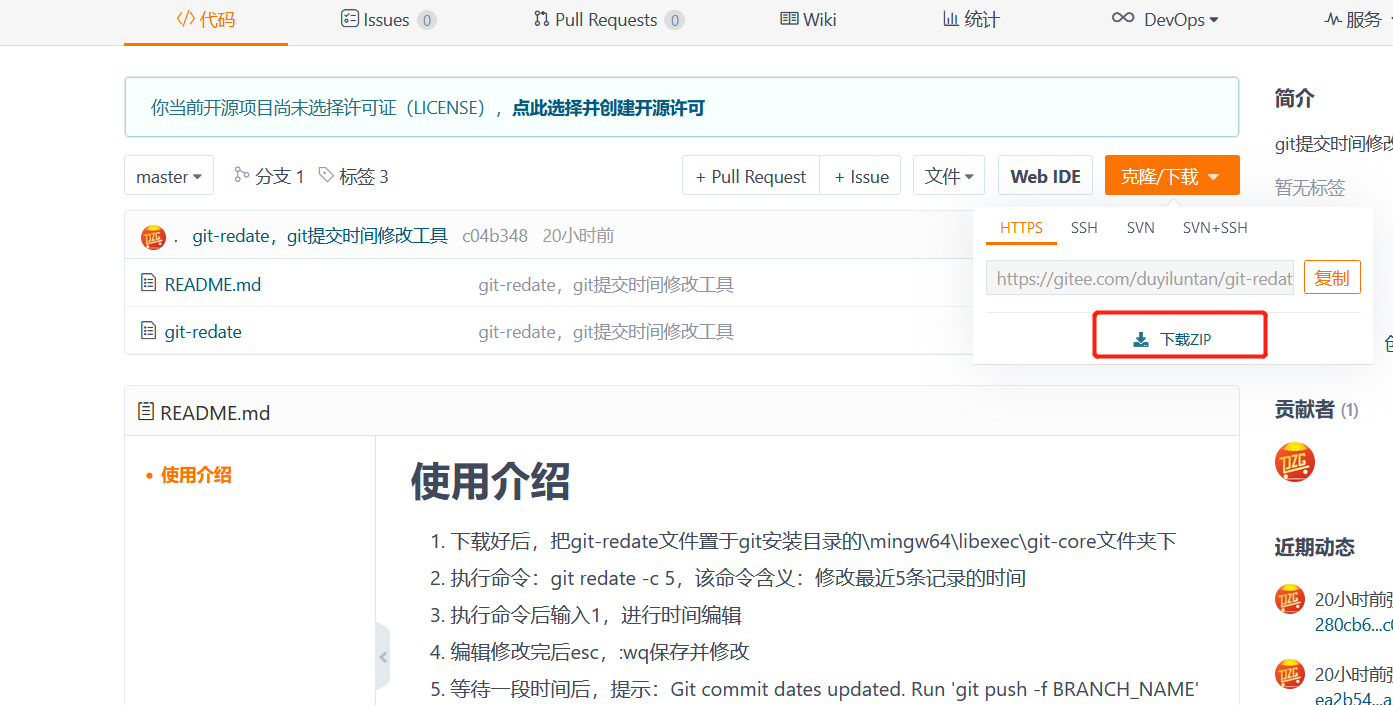Click the tag icon beside 标签

pyautogui.click(x=326, y=174)
